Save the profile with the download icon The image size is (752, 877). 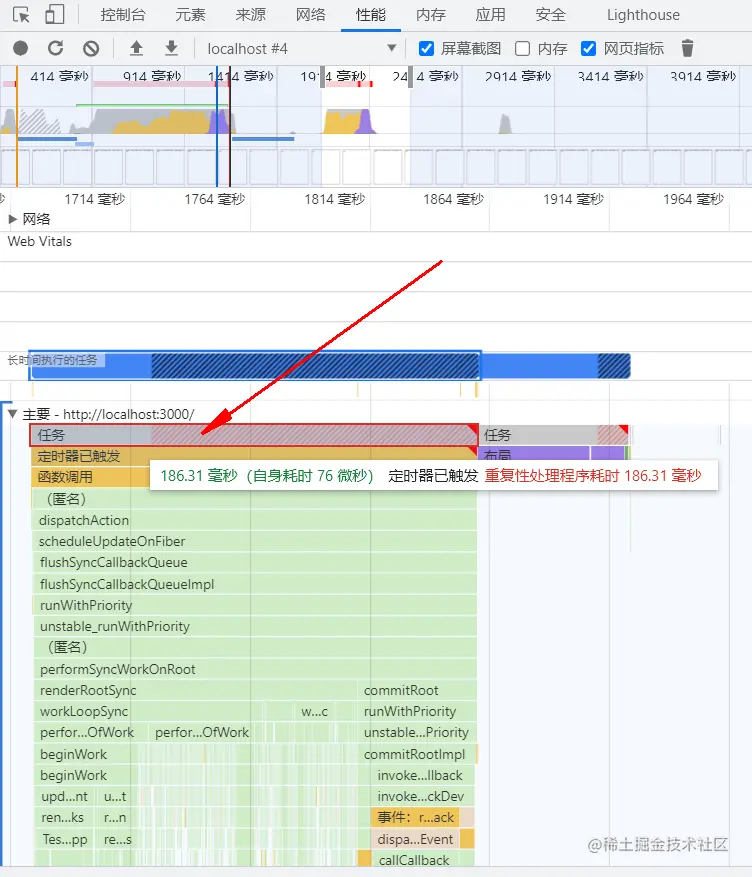[172, 49]
